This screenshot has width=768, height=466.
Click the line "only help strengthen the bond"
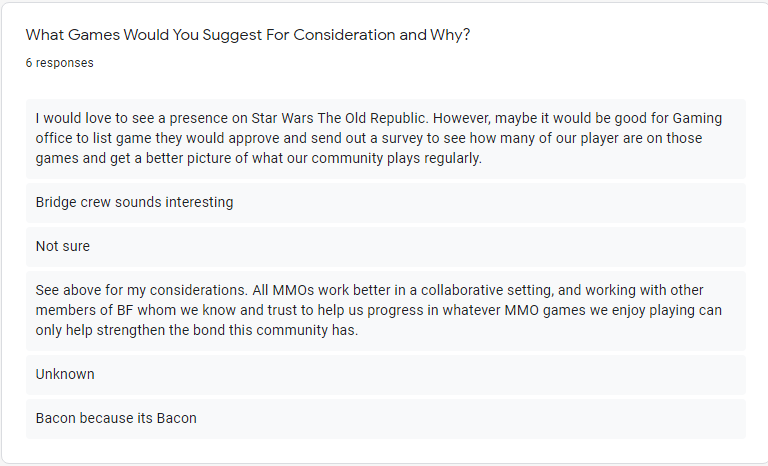pos(196,330)
